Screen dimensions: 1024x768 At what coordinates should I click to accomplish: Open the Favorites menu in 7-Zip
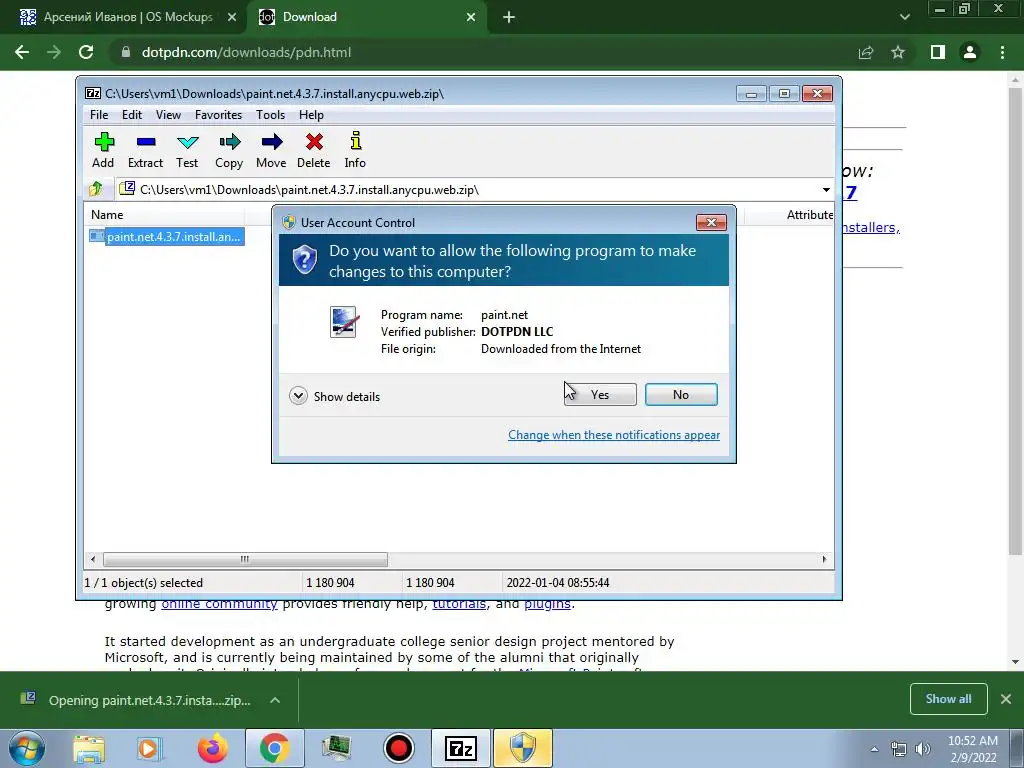[x=218, y=115]
